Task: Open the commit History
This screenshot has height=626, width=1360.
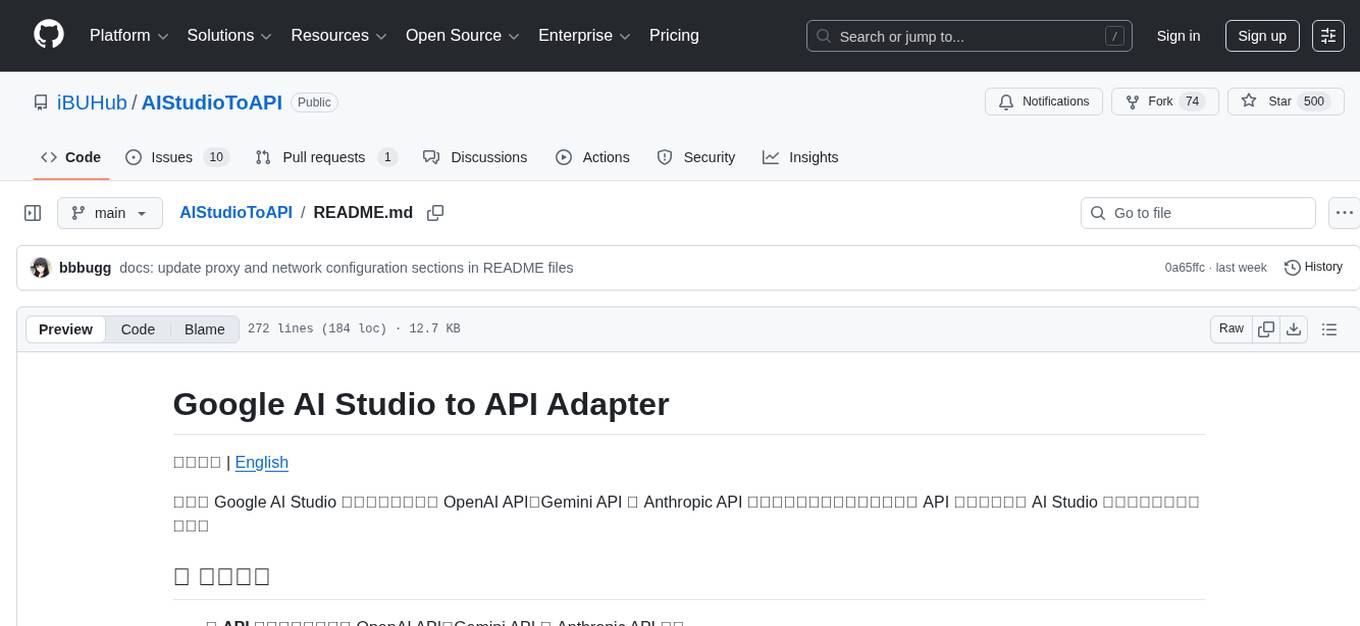Action: pos(1312,267)
